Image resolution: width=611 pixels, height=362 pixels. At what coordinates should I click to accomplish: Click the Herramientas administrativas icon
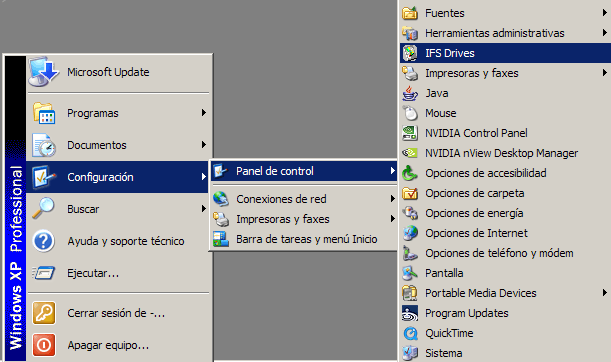(410, 33)
